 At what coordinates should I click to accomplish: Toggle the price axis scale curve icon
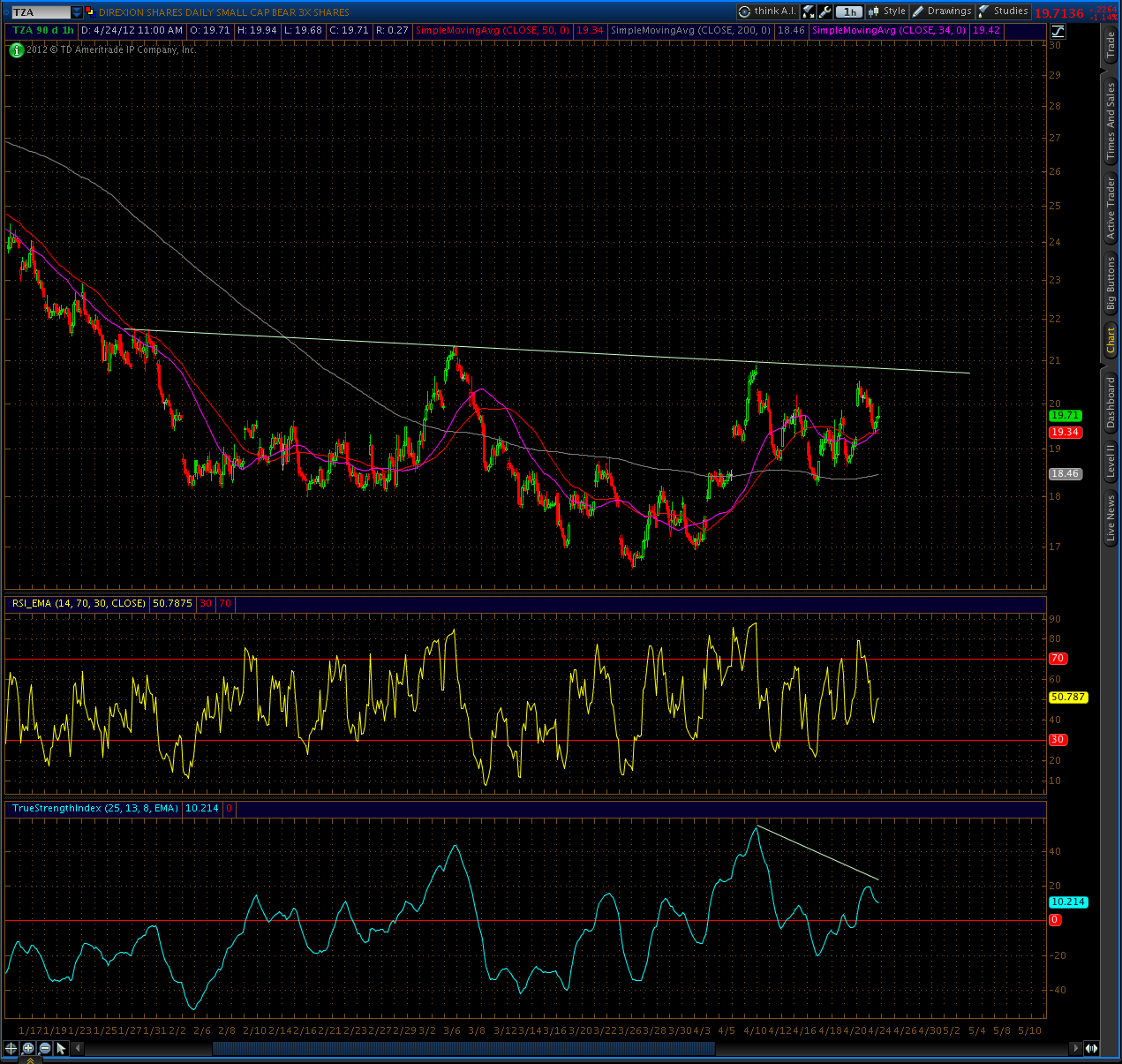1058,31
